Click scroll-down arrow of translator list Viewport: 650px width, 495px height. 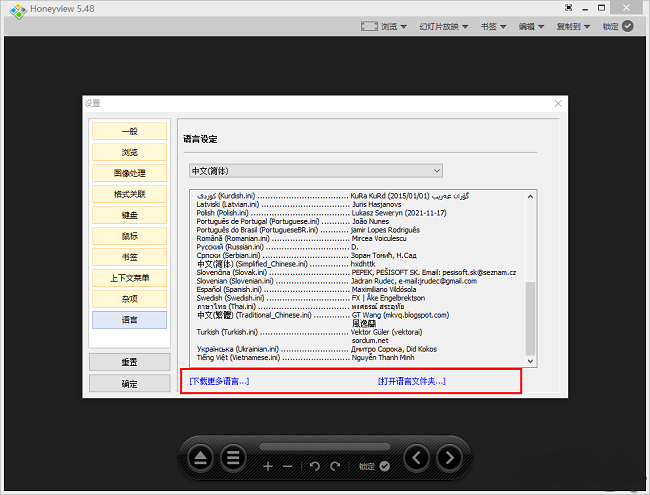(530, 361)
